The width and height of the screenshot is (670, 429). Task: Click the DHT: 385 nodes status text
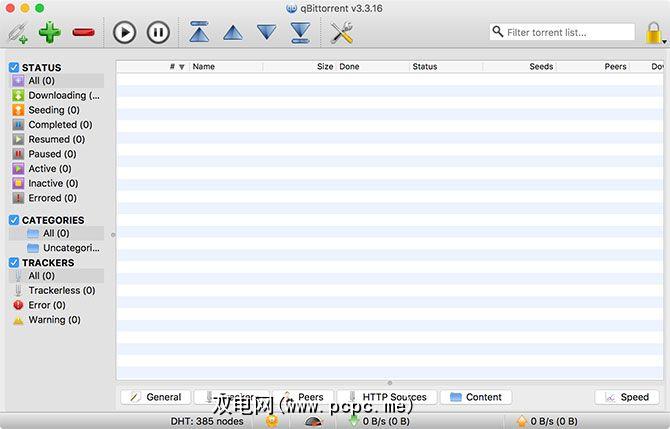207,421
